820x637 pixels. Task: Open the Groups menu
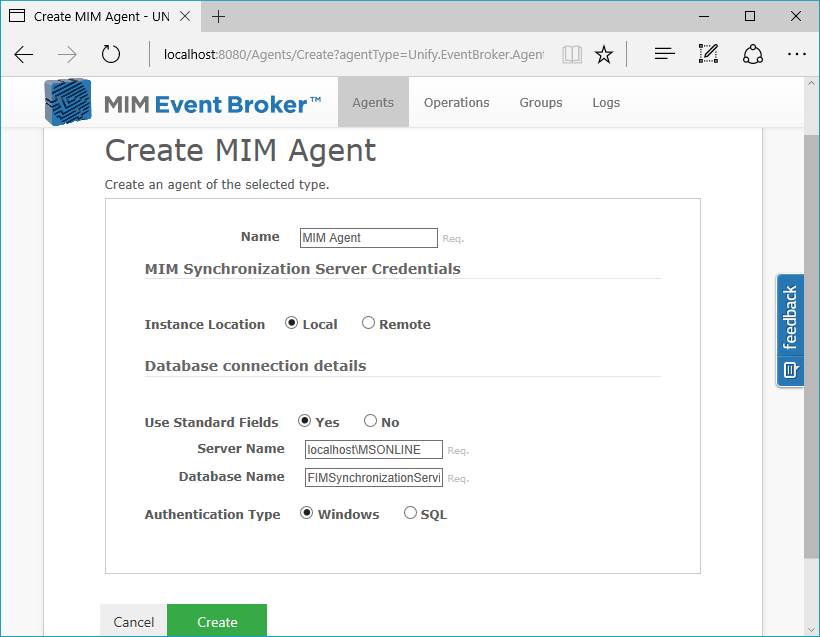[541, 103]
